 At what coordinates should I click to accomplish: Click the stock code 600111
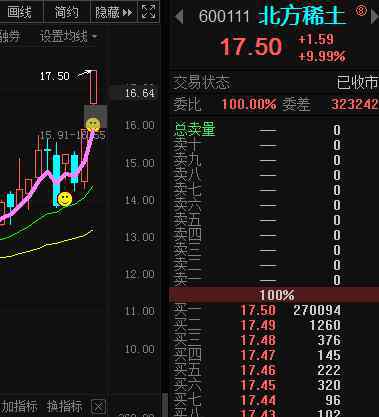(224, 16)
